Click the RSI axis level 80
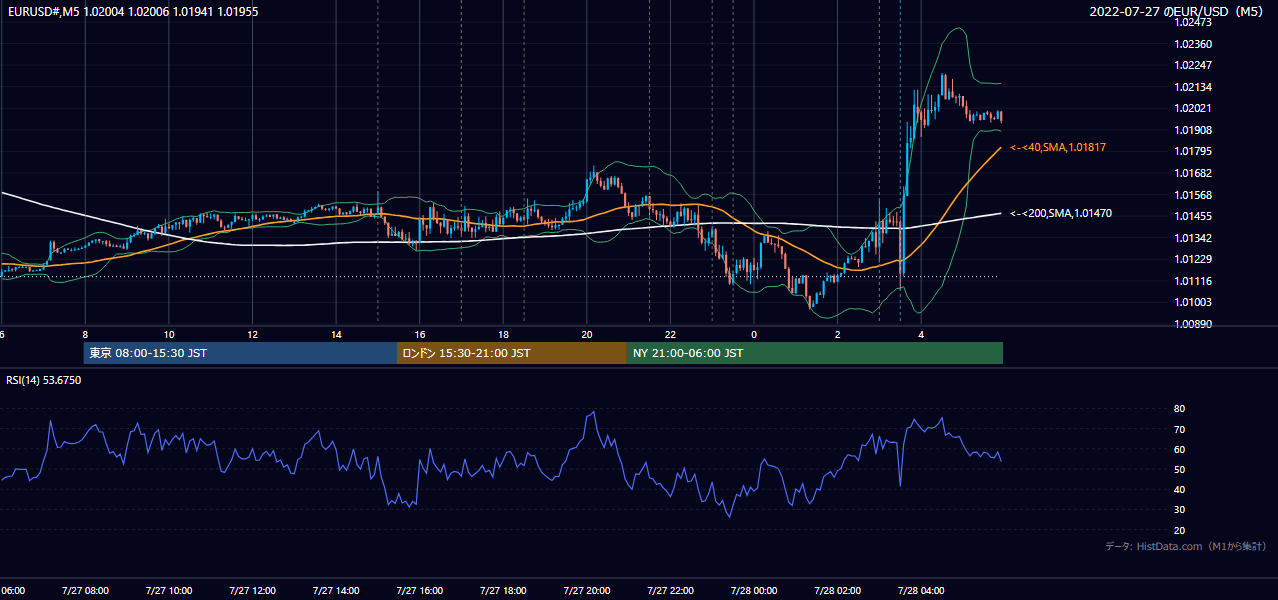 tap(1180, 409)
